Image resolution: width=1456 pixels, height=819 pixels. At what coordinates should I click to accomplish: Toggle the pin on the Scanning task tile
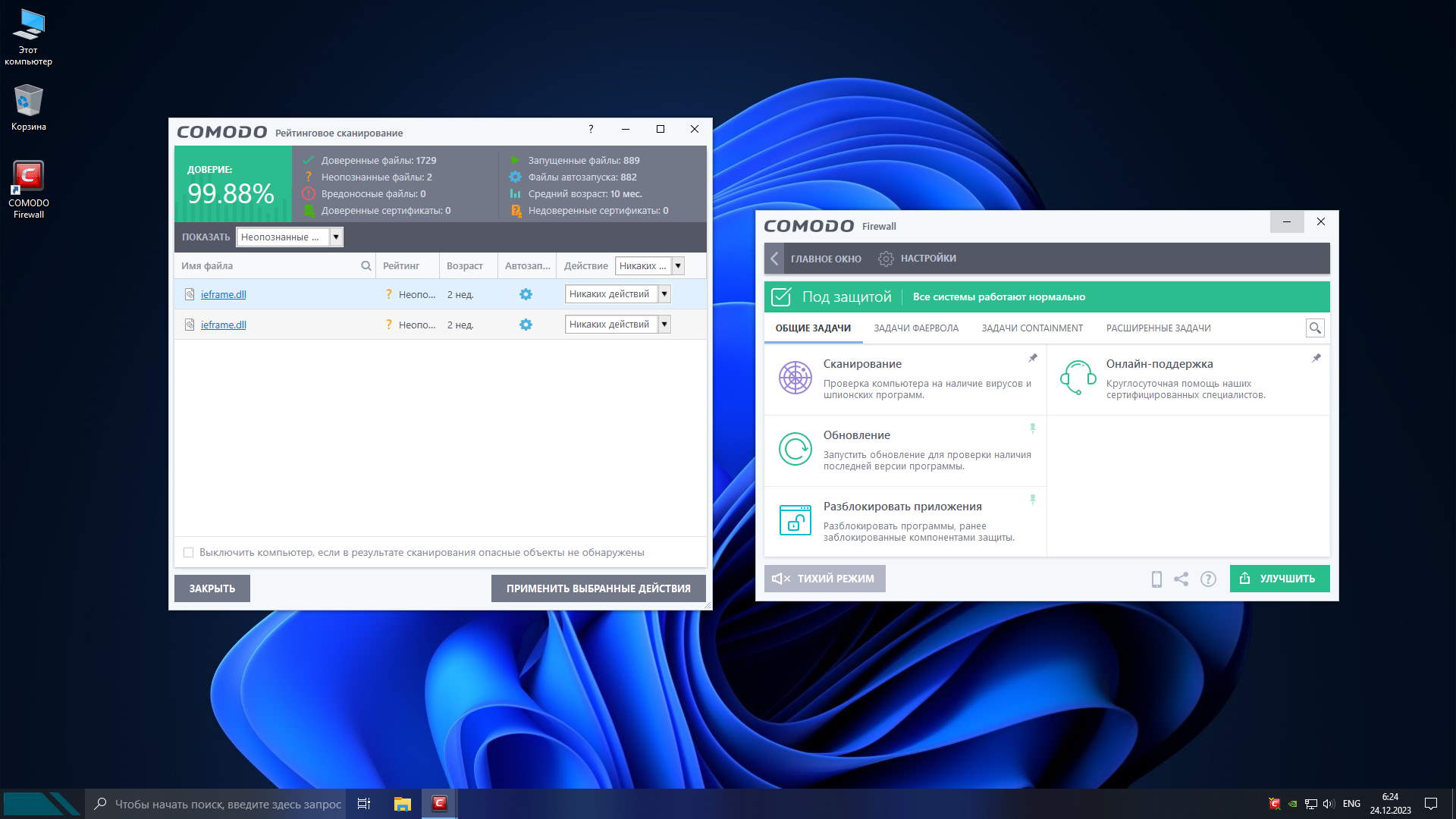click(1032, 358)
